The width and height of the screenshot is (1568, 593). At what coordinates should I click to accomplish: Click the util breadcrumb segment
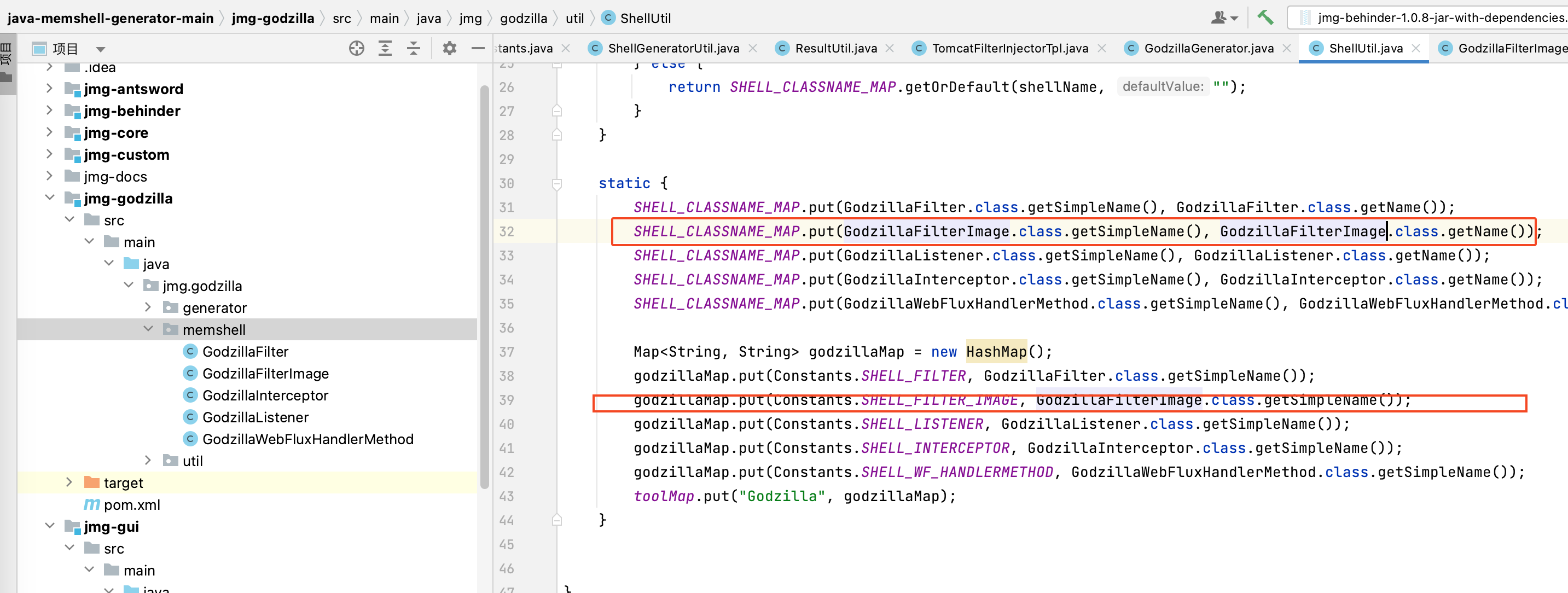coord(574,18)
